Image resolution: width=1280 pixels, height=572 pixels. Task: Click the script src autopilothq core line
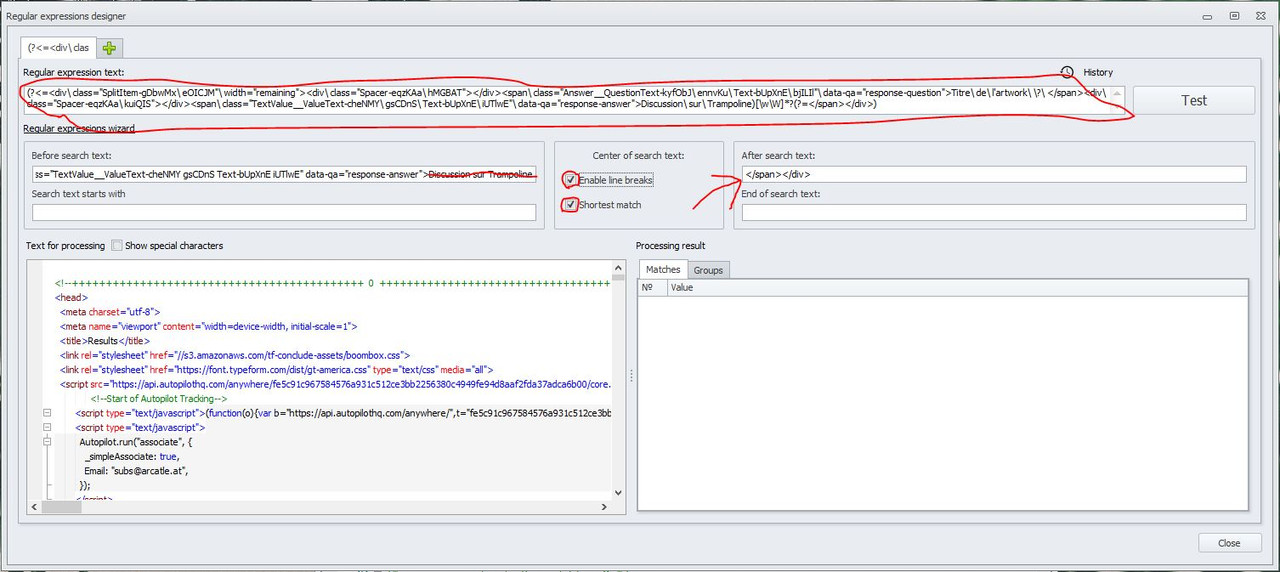(x=335, y=384)
